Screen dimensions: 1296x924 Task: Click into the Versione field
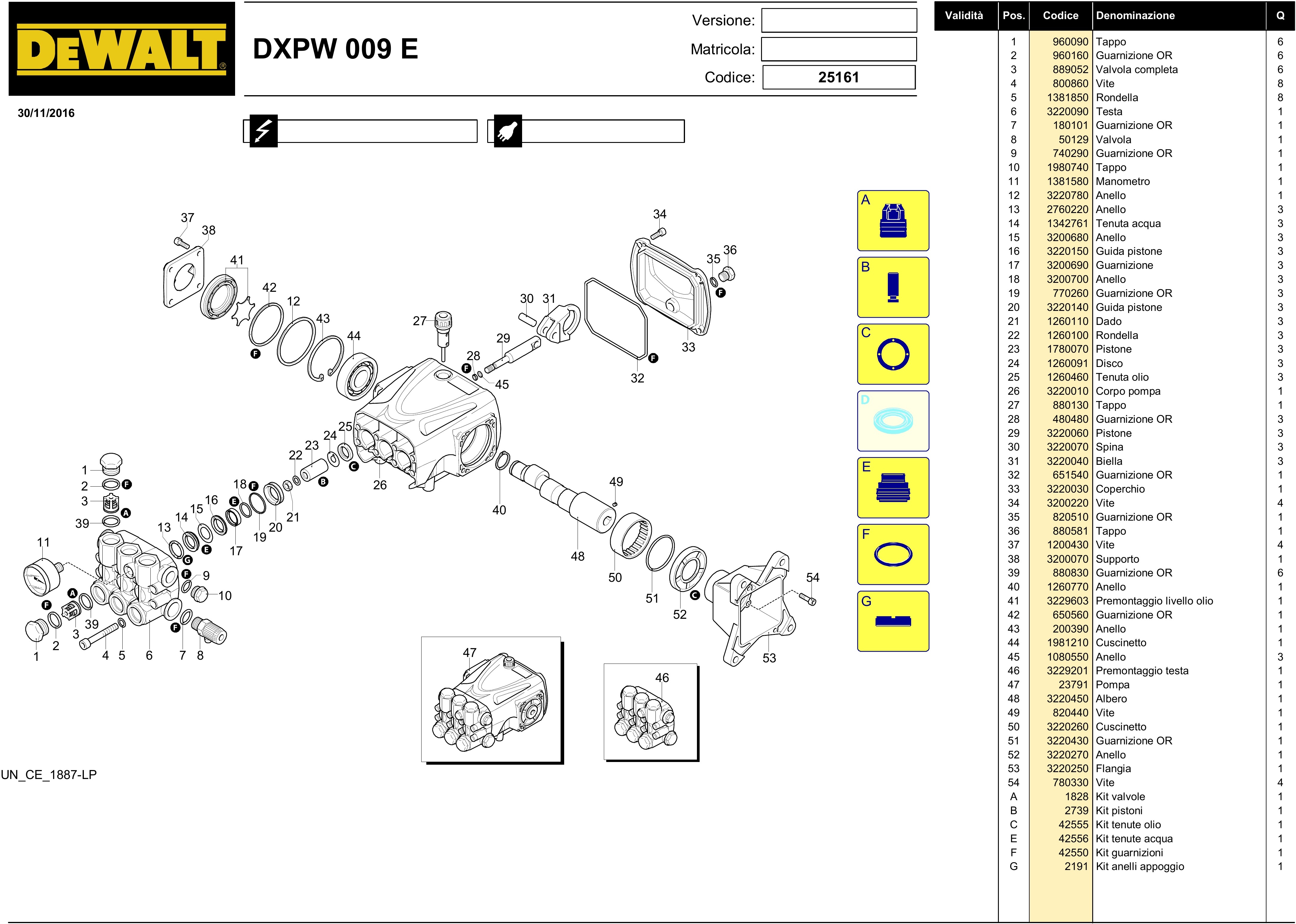coord(839,21)
